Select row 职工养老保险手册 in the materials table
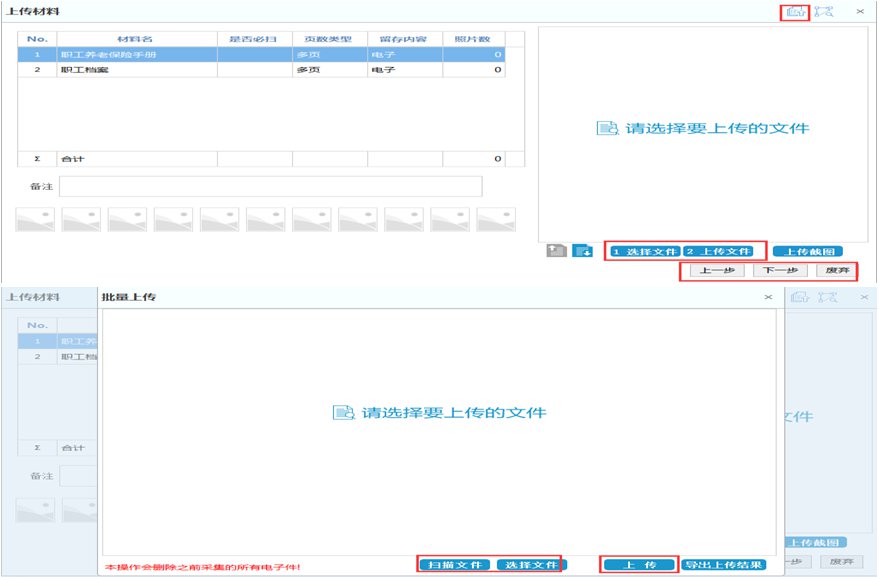This screenshot has width=879, height=577. (261, 54)
